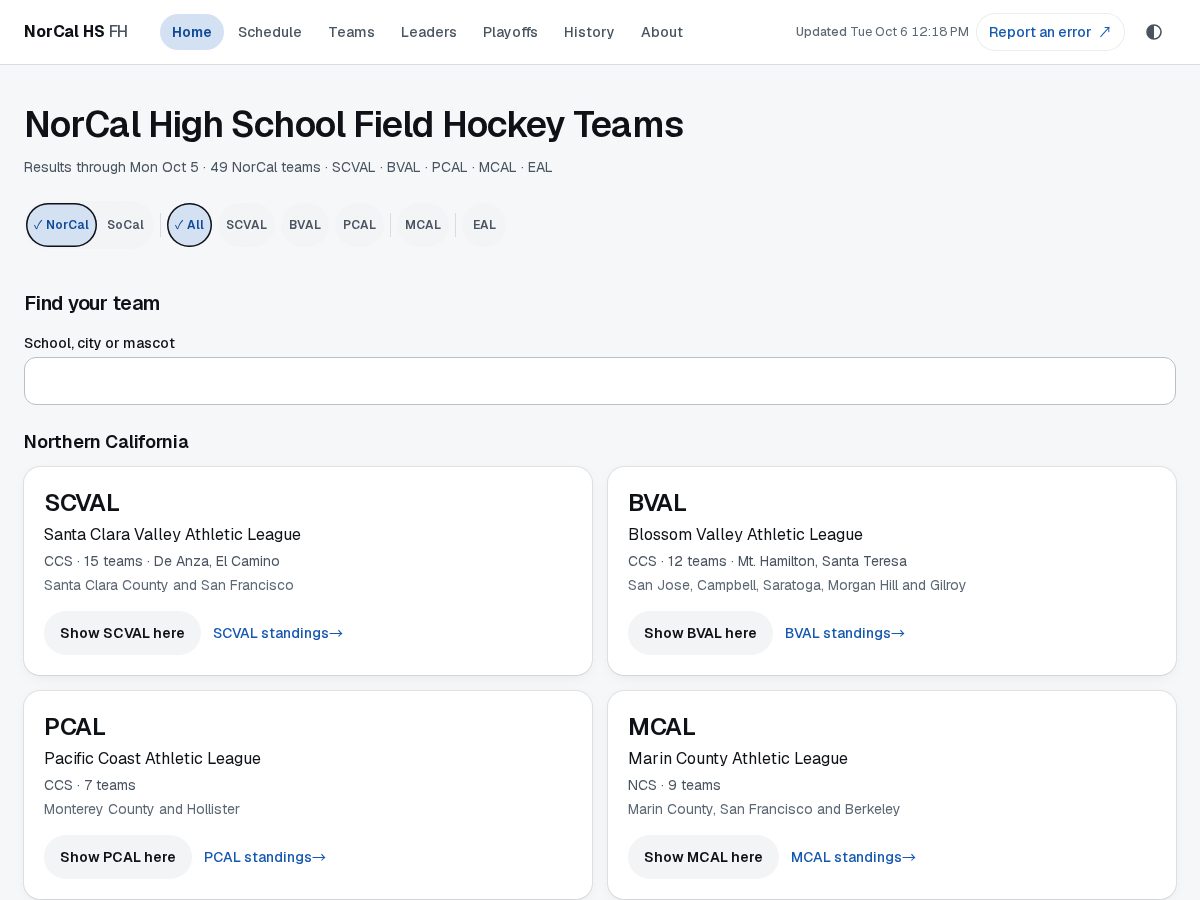Click the Show BVAL here button
The image size is (1200, 900).
point(700,633)
